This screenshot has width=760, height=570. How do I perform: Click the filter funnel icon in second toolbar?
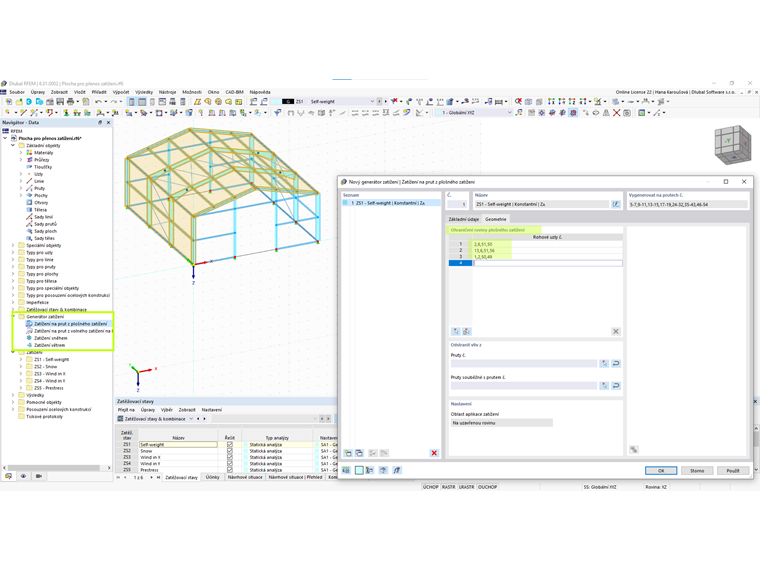click(277, 112)
